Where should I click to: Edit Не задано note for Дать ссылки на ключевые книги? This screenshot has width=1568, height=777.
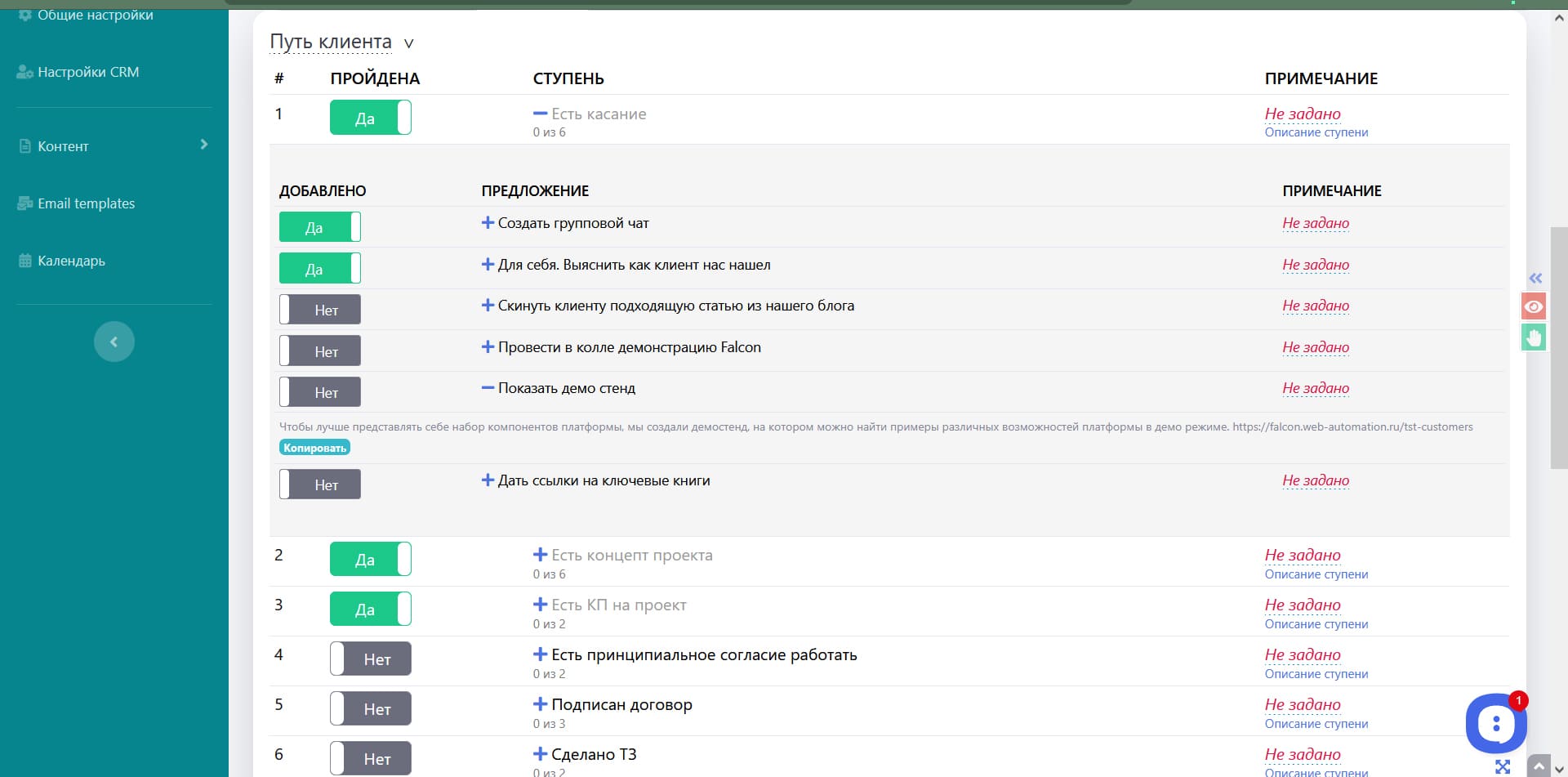pyautogui.click(x=1315, y=480)
